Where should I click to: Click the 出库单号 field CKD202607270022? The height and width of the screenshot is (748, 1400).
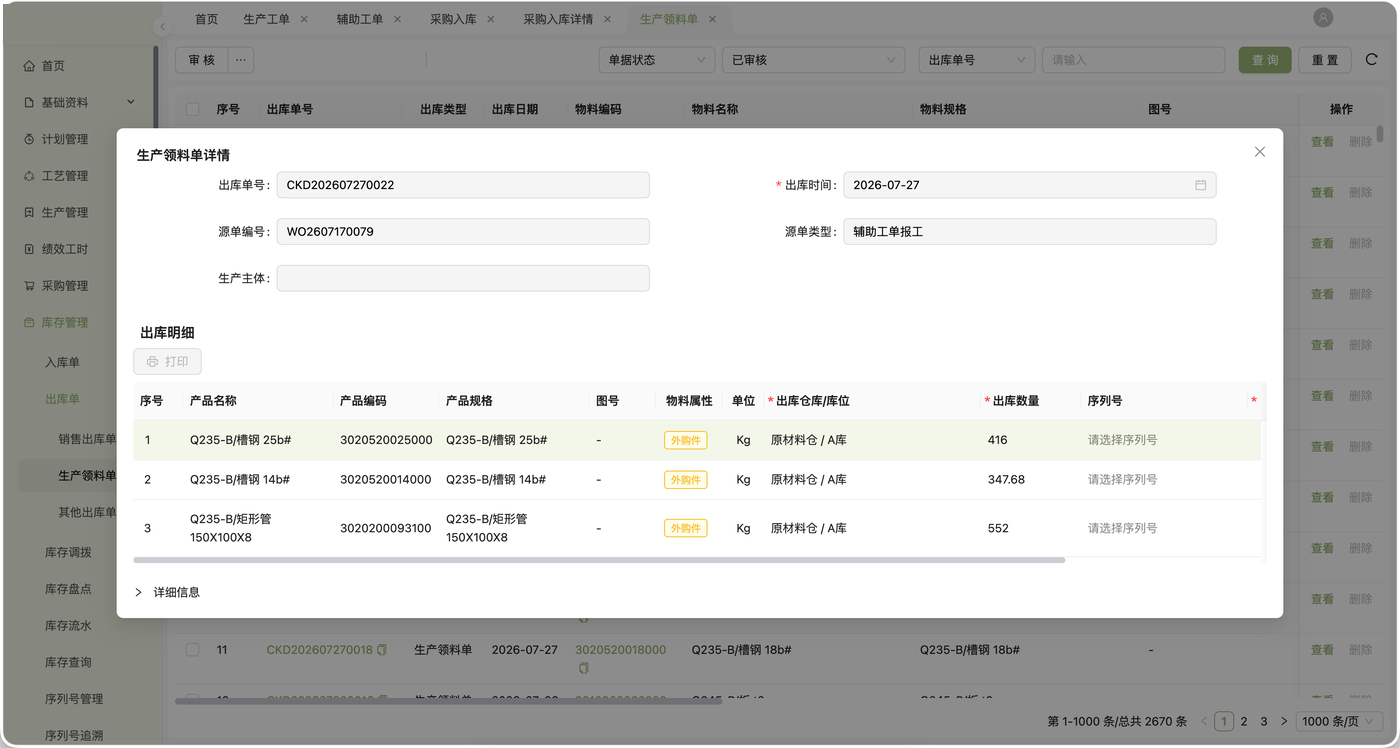click(463, 185)
